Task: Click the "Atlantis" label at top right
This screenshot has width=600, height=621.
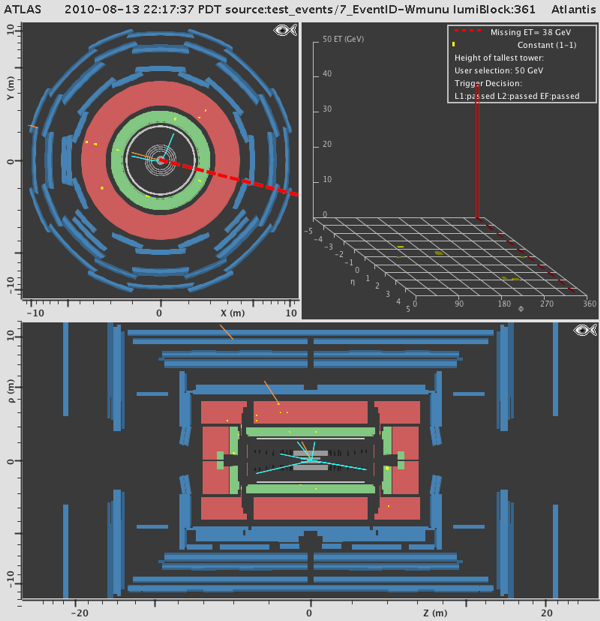Action: (x=572, y=7)
